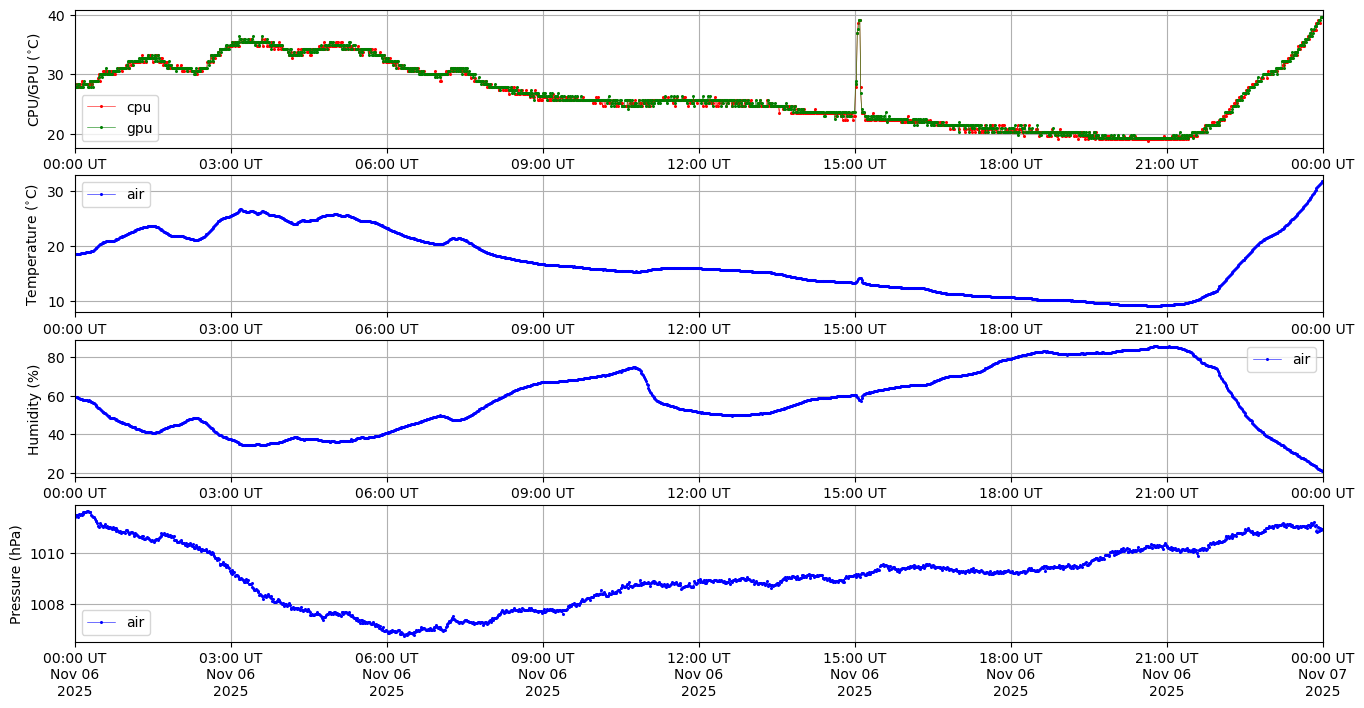The width and height of the screenshot is (1364, 708).
Task: Click the CPU/GPU temperature spike near 15:00 UT
Action: coord(858,22)
